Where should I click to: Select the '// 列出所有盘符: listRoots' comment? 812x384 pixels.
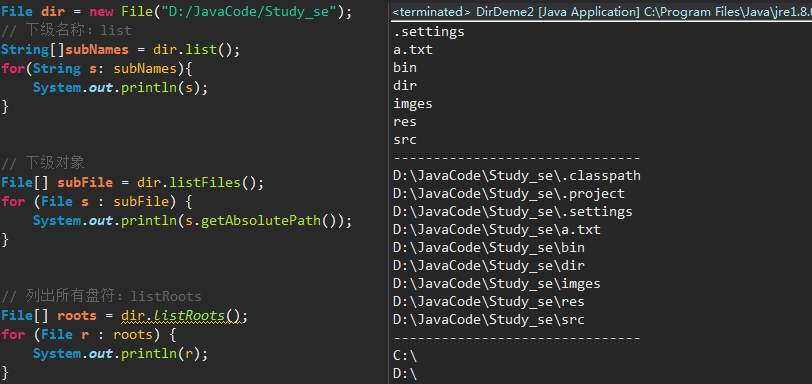tap(101, 297)
